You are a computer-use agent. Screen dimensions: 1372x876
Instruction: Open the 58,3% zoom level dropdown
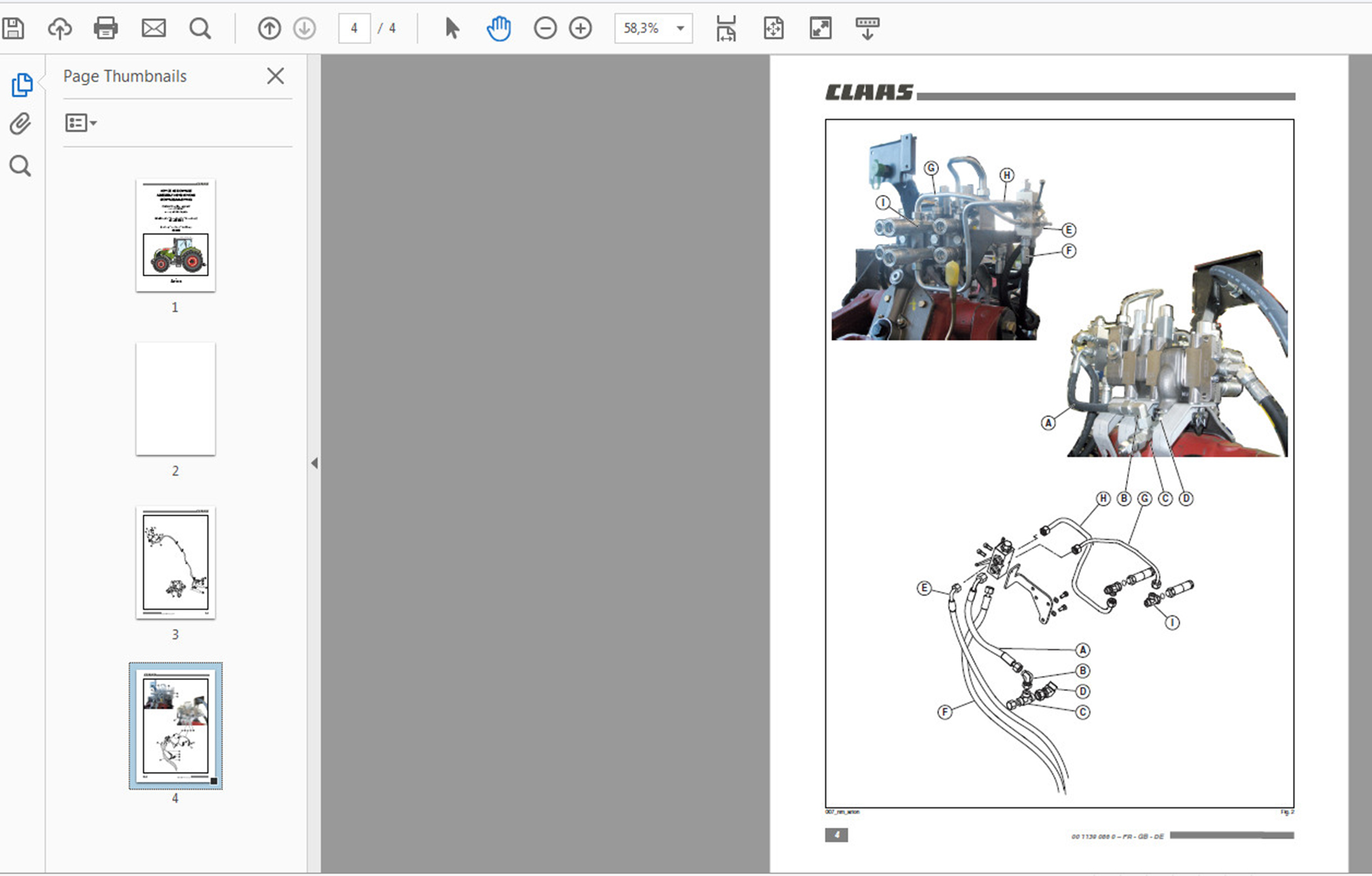click(680, 28)
